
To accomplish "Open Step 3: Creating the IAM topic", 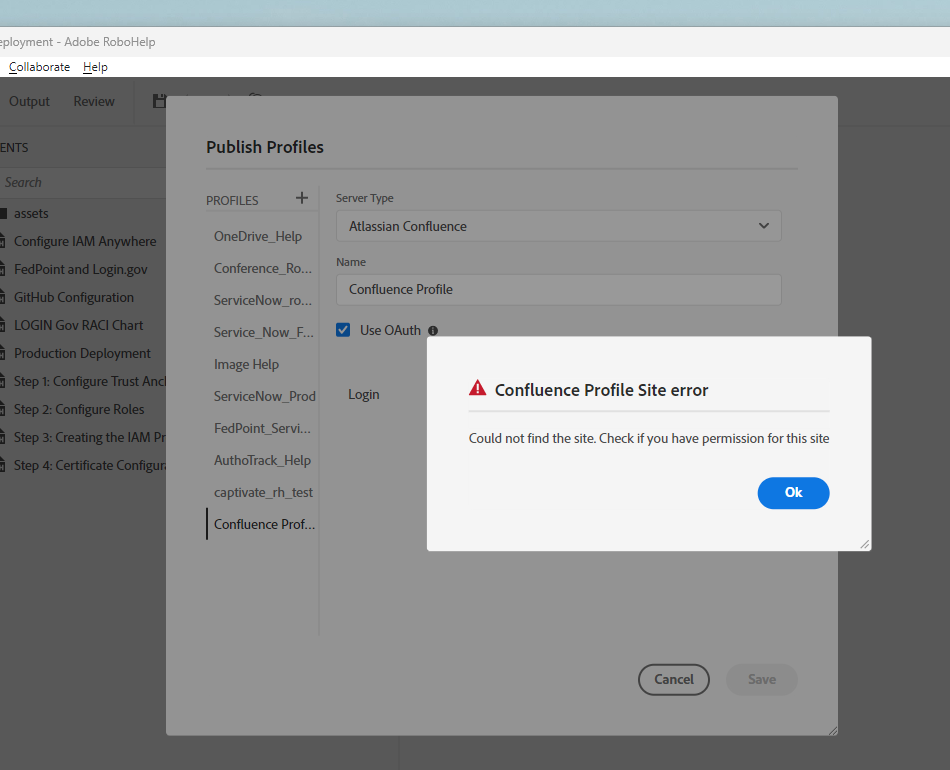I will click(x=90, y=437).
